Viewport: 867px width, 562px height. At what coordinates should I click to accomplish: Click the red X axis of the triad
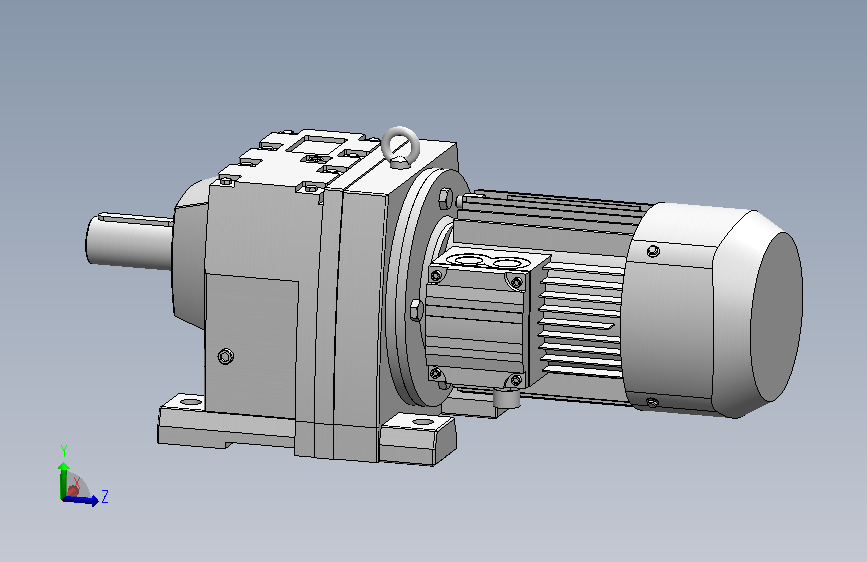click(x=72, y=490)
